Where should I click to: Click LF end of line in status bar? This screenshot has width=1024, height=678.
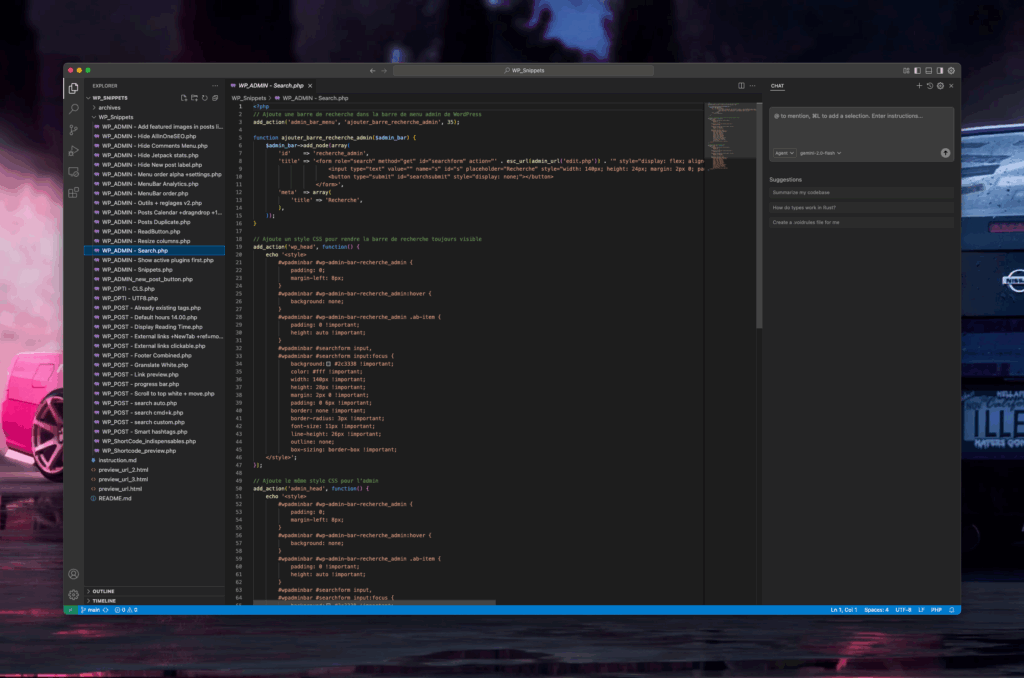pyautogui.click(x=921, y=610)
